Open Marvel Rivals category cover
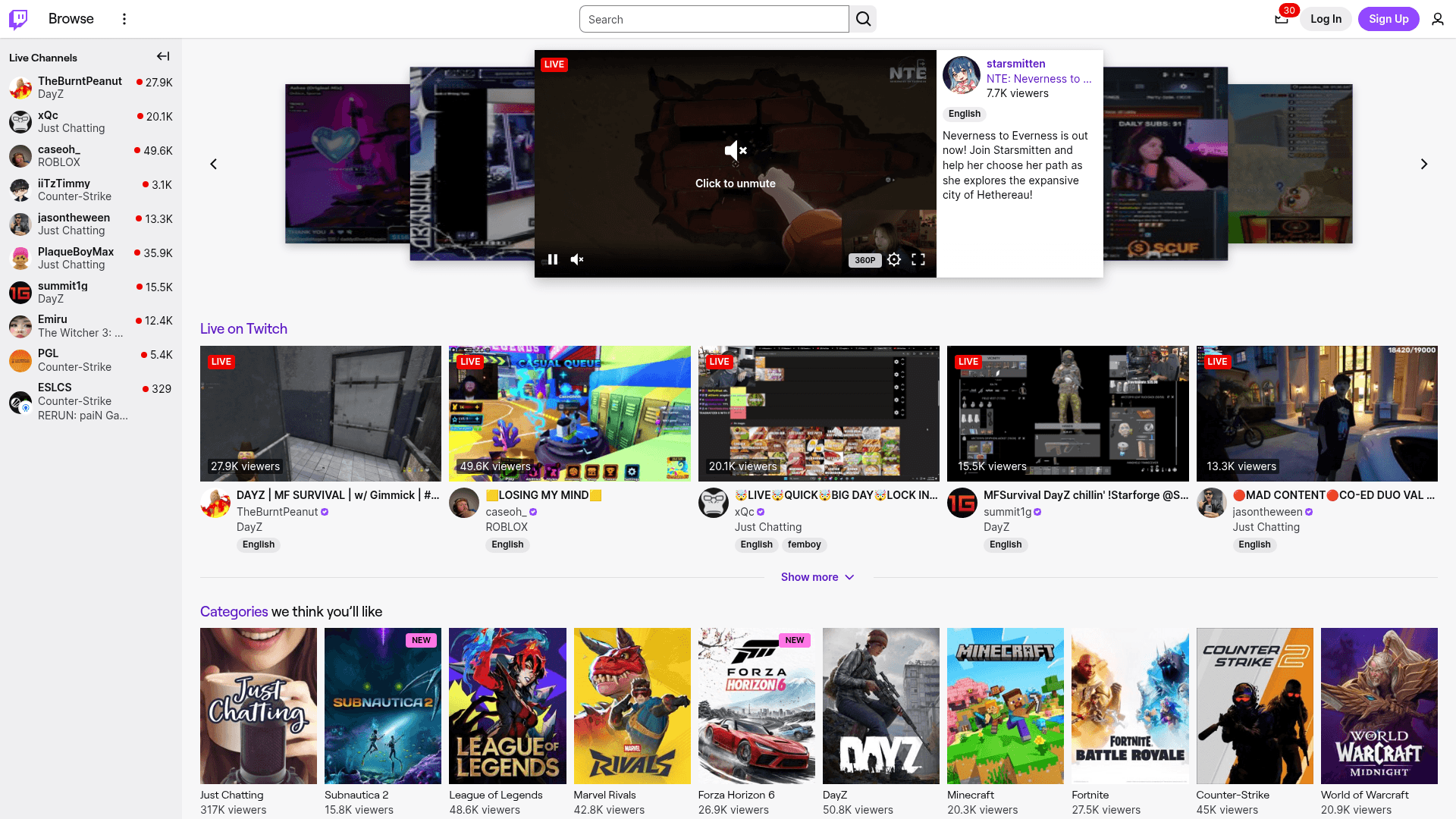 [x=632, y=706]
